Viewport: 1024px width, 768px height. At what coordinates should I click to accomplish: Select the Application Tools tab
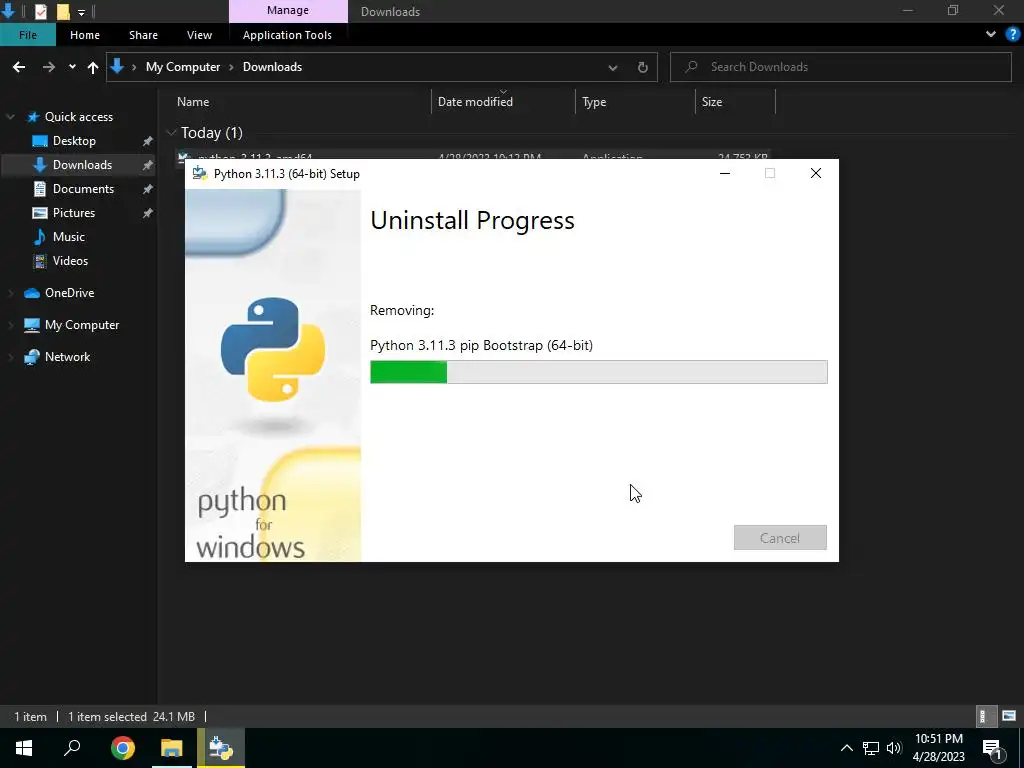click(287, 35)
